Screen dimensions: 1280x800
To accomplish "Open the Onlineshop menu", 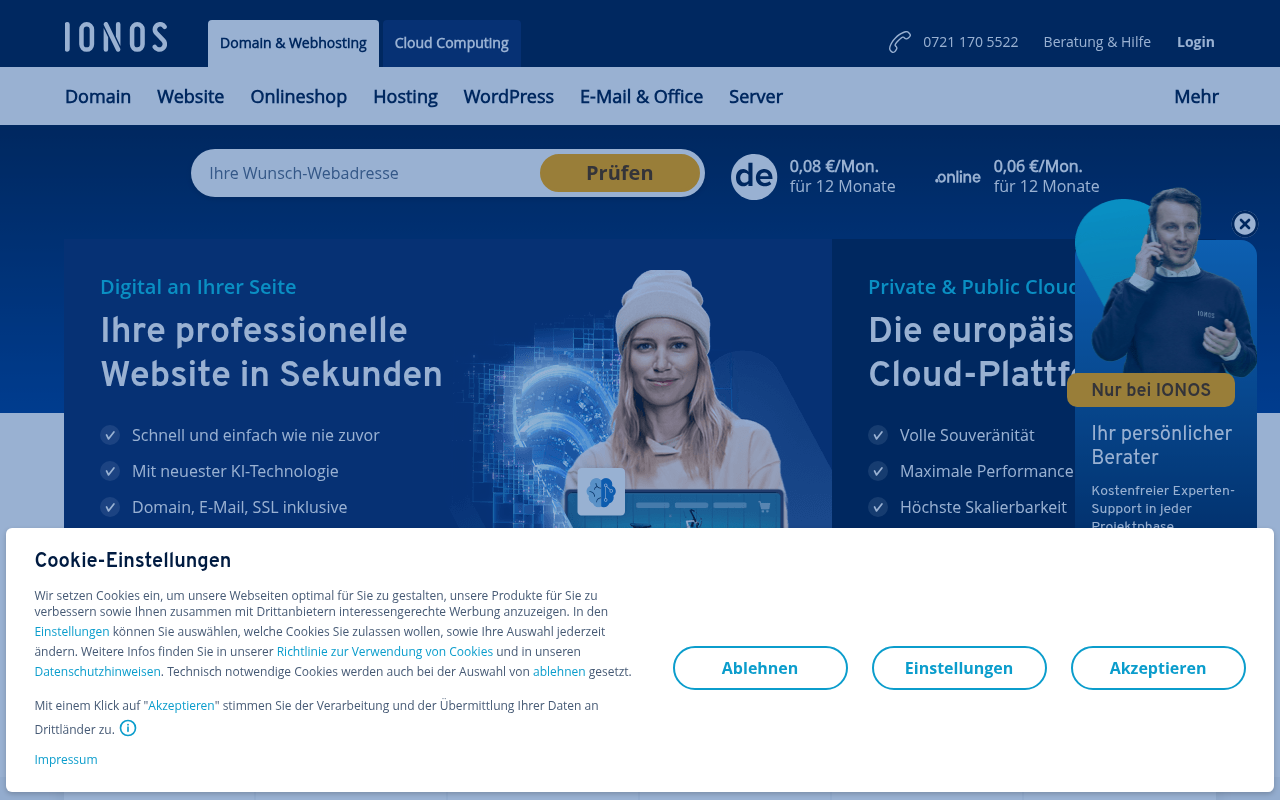I will (x=298, y=96).
